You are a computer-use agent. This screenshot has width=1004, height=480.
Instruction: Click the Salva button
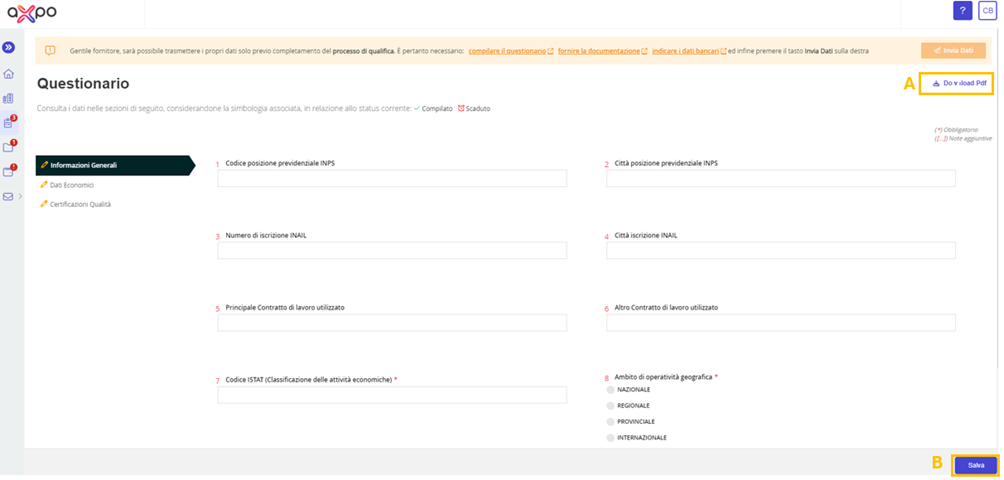coord(976,465)
